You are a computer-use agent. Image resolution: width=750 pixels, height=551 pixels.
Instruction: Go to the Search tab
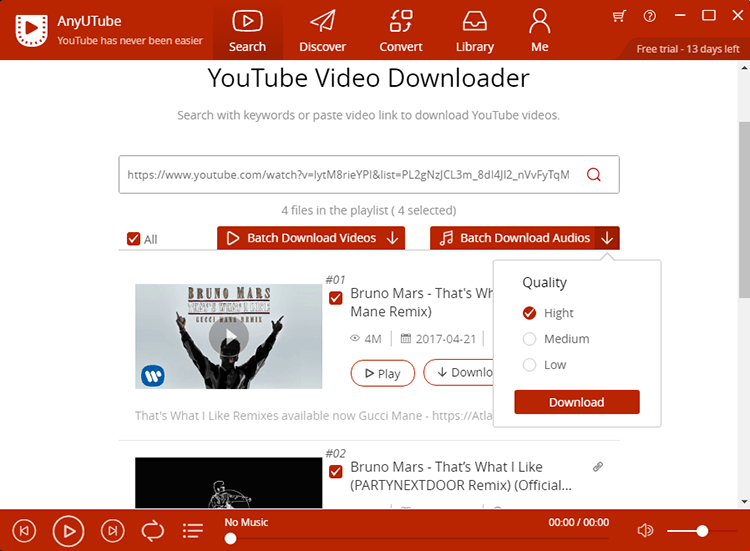[247, 31]
